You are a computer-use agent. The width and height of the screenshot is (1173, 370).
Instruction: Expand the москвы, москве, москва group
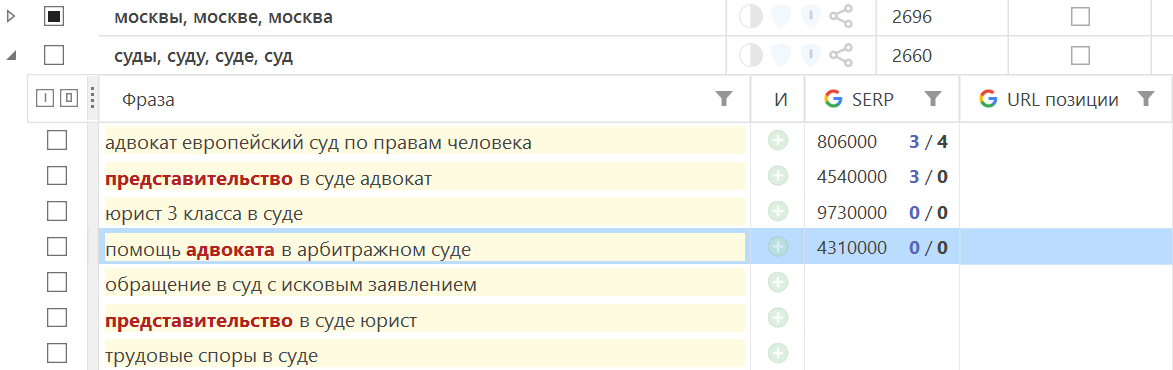(x=10, y=16)
